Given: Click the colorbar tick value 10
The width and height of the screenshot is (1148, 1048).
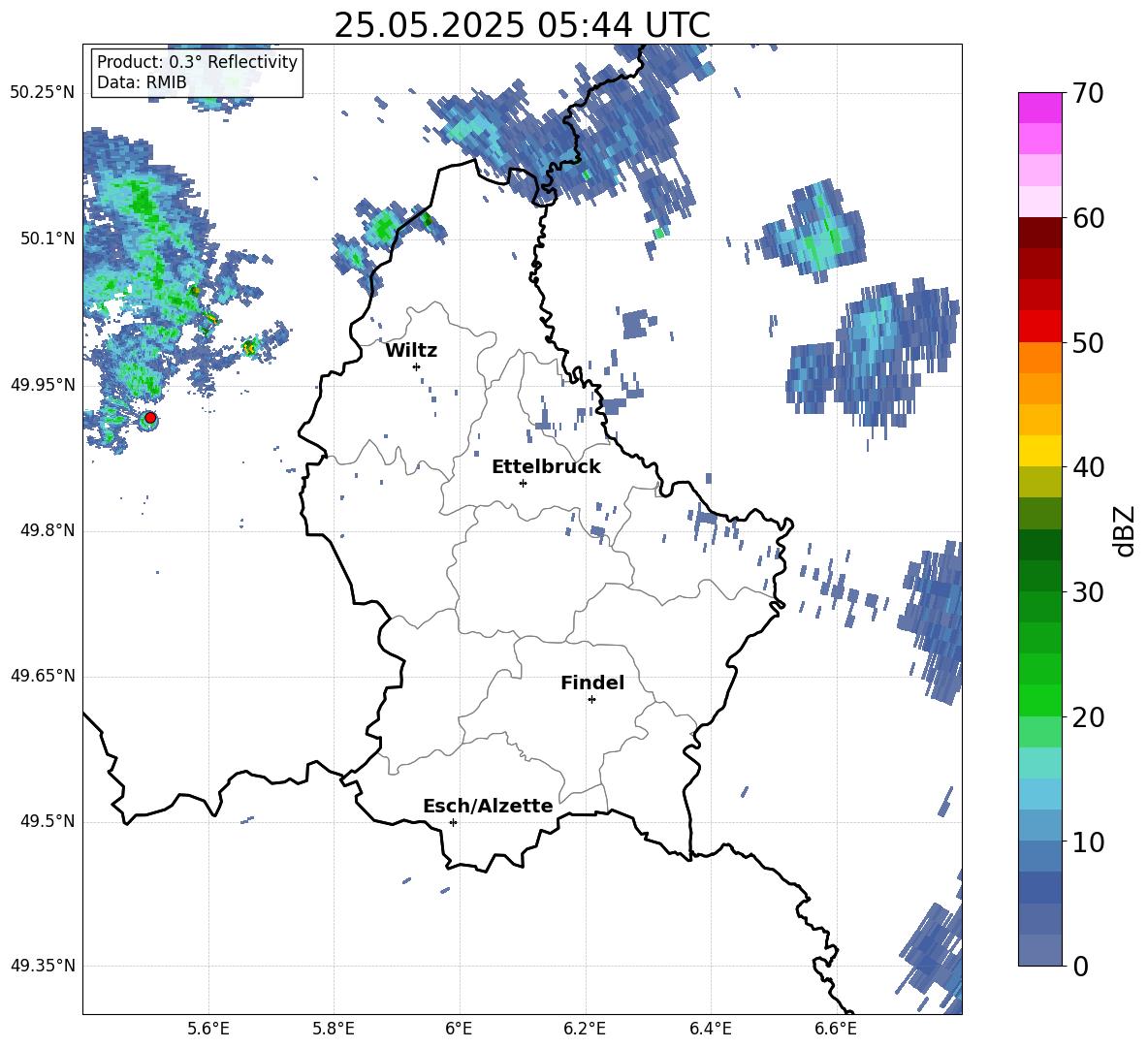Looking at the screenshot, I should 1088,842.
